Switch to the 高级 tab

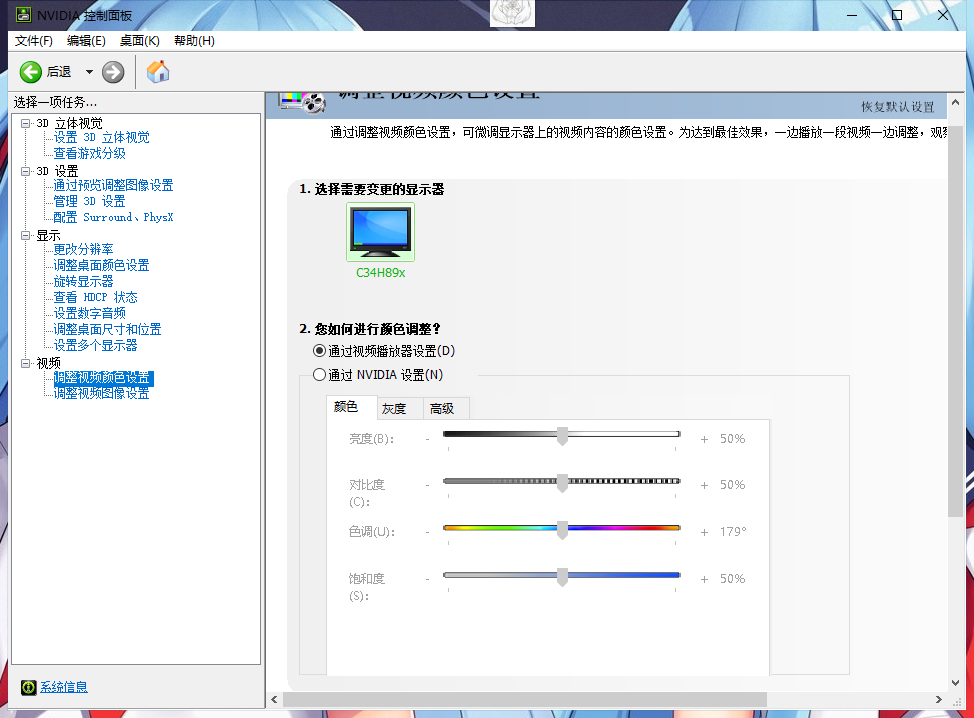coord(447,409)
